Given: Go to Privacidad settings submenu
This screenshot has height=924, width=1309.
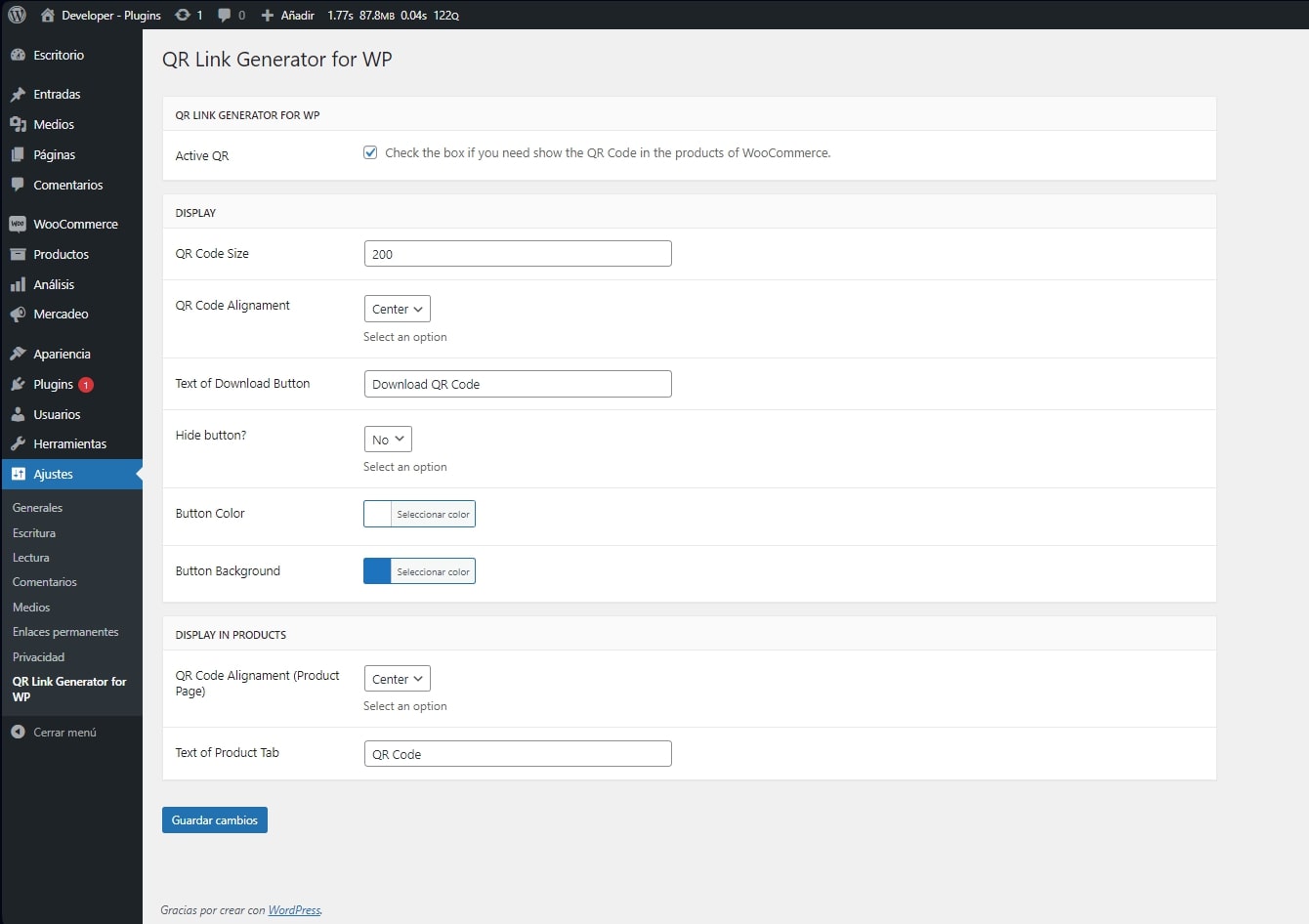Looking at the screenshot, I should pos(39,657).
